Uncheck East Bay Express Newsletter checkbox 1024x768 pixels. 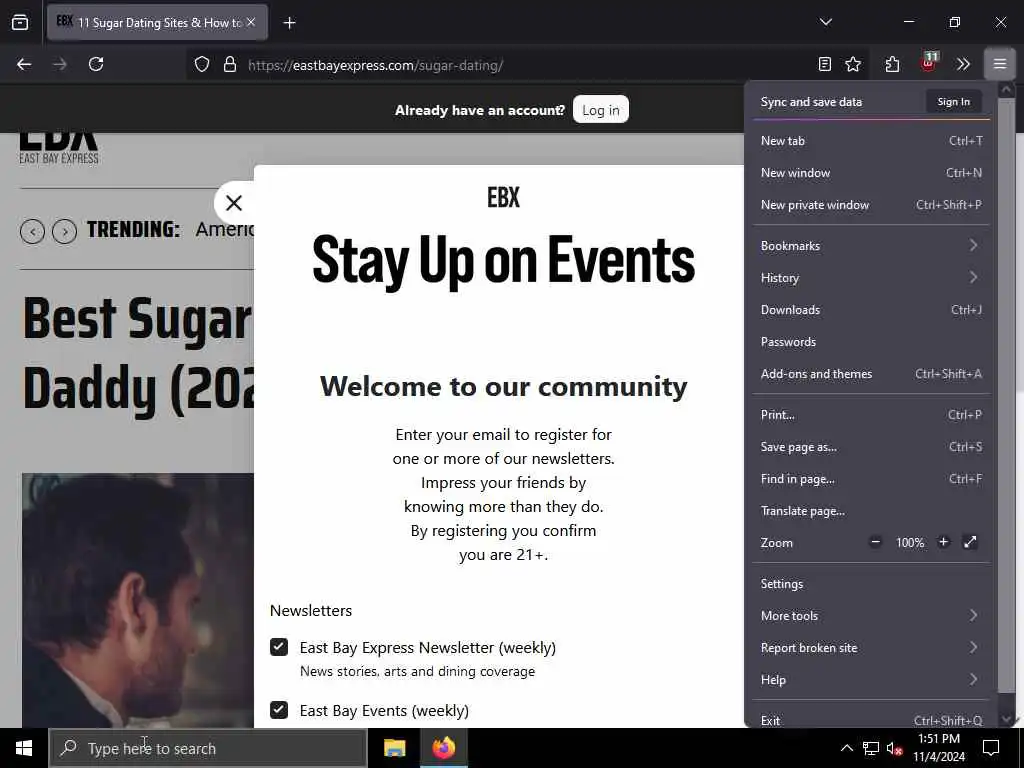(x=279, y=647)
